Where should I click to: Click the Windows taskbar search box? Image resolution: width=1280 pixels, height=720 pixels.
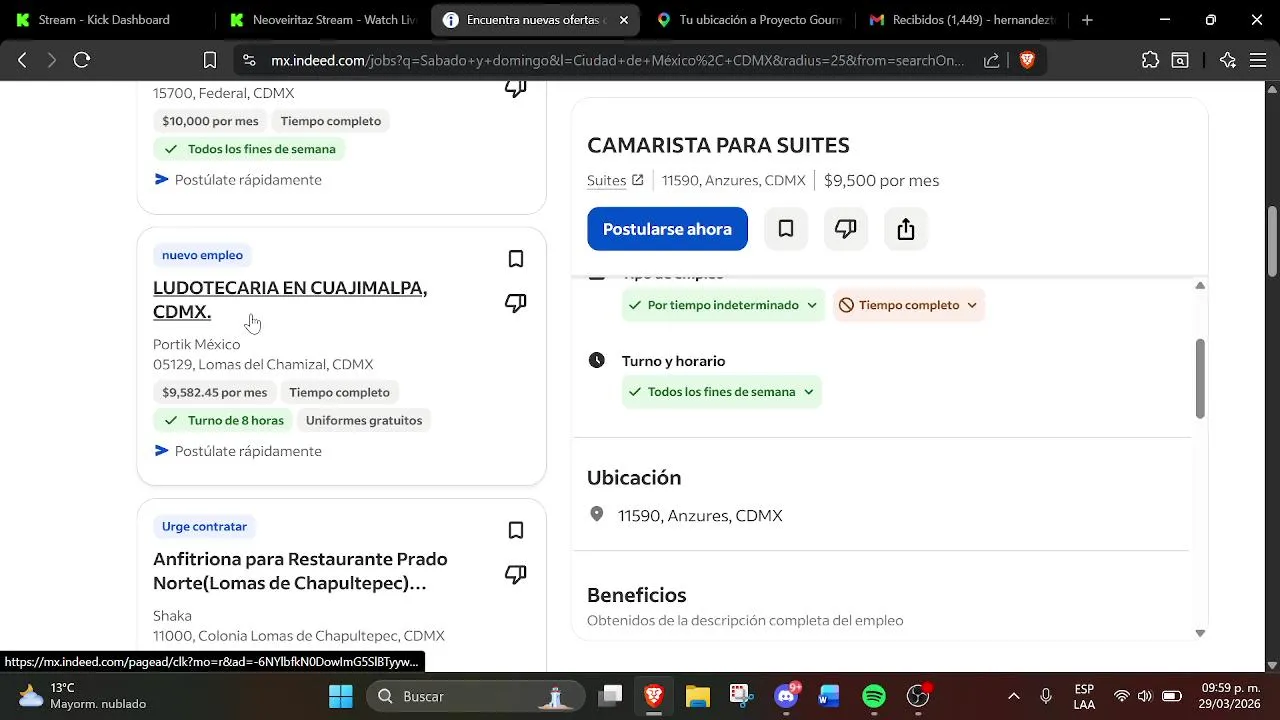(x=474, y=696)
